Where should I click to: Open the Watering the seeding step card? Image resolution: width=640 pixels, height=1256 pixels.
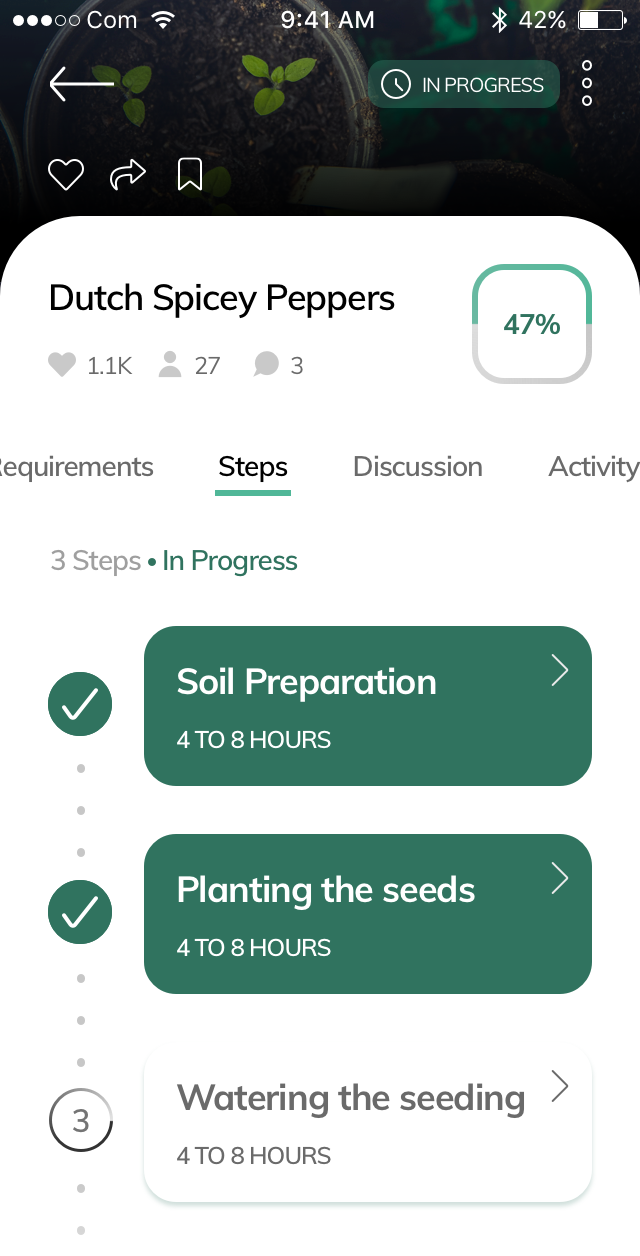pyautogui.click(x=350, y=1125)
